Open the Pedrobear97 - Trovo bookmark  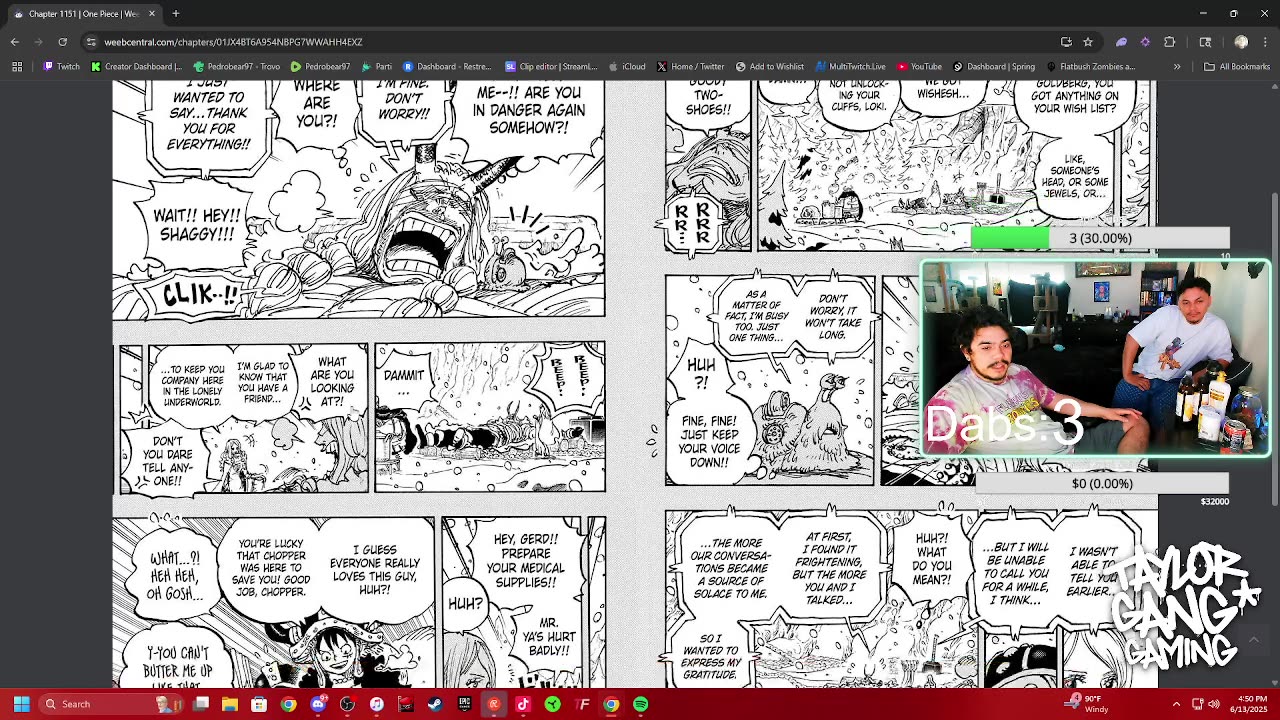point(236,67)
